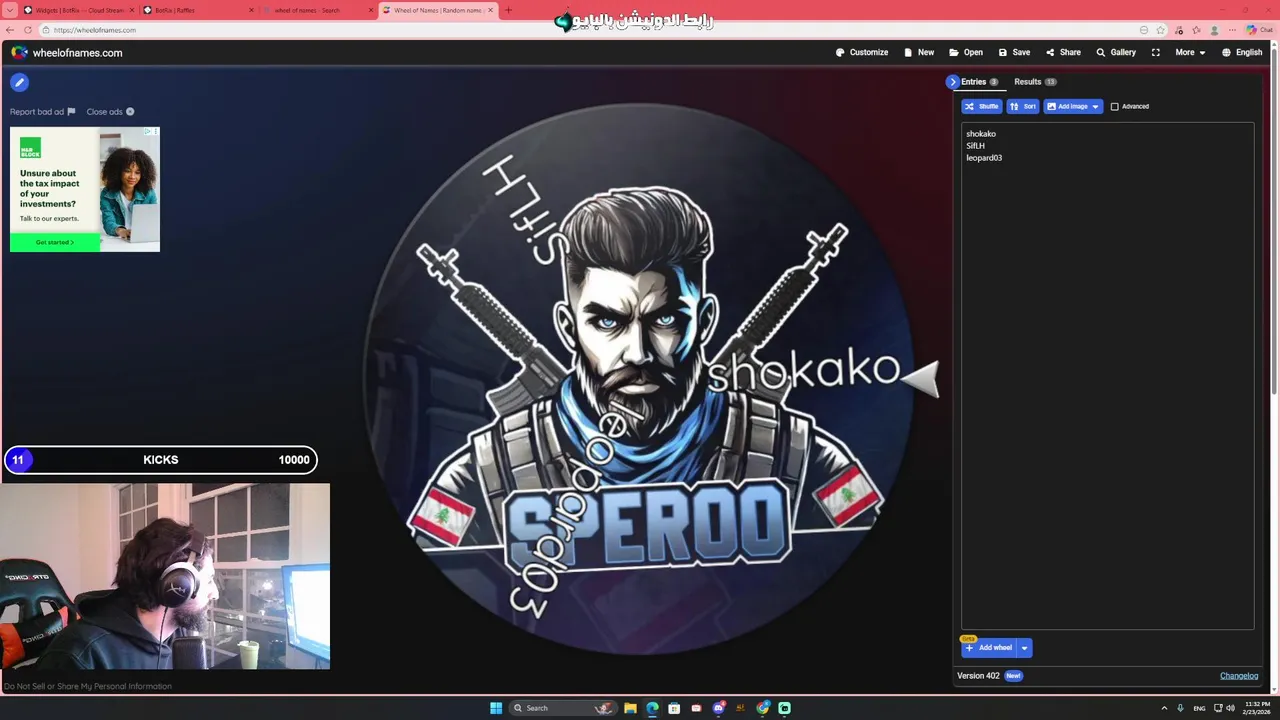This screenshot has width=1280, height=720.
Task: Click the Version 402 New badge
Action: pyautogui.click(x=1013, y=676)
